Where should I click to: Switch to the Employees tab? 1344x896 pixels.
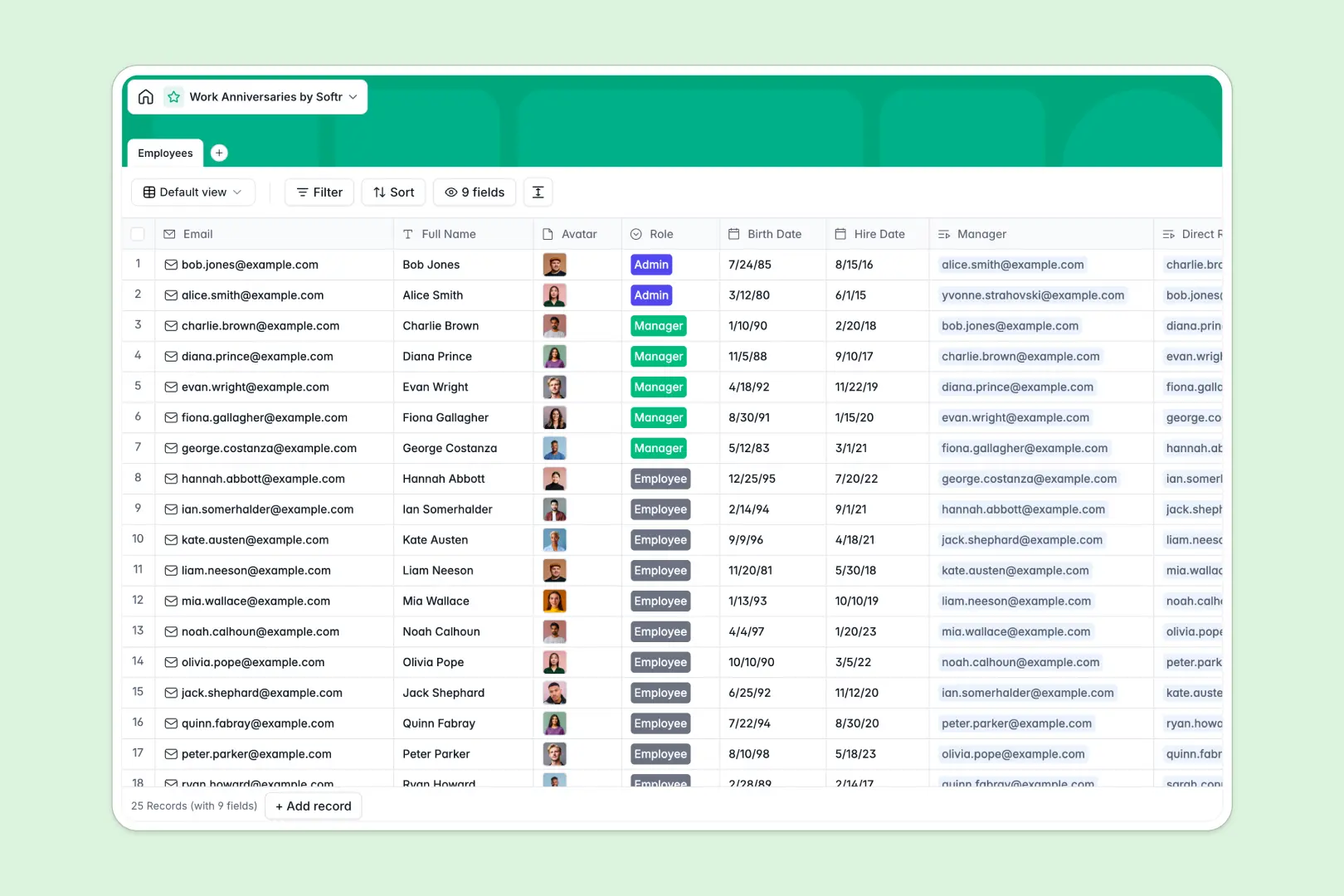164,153
